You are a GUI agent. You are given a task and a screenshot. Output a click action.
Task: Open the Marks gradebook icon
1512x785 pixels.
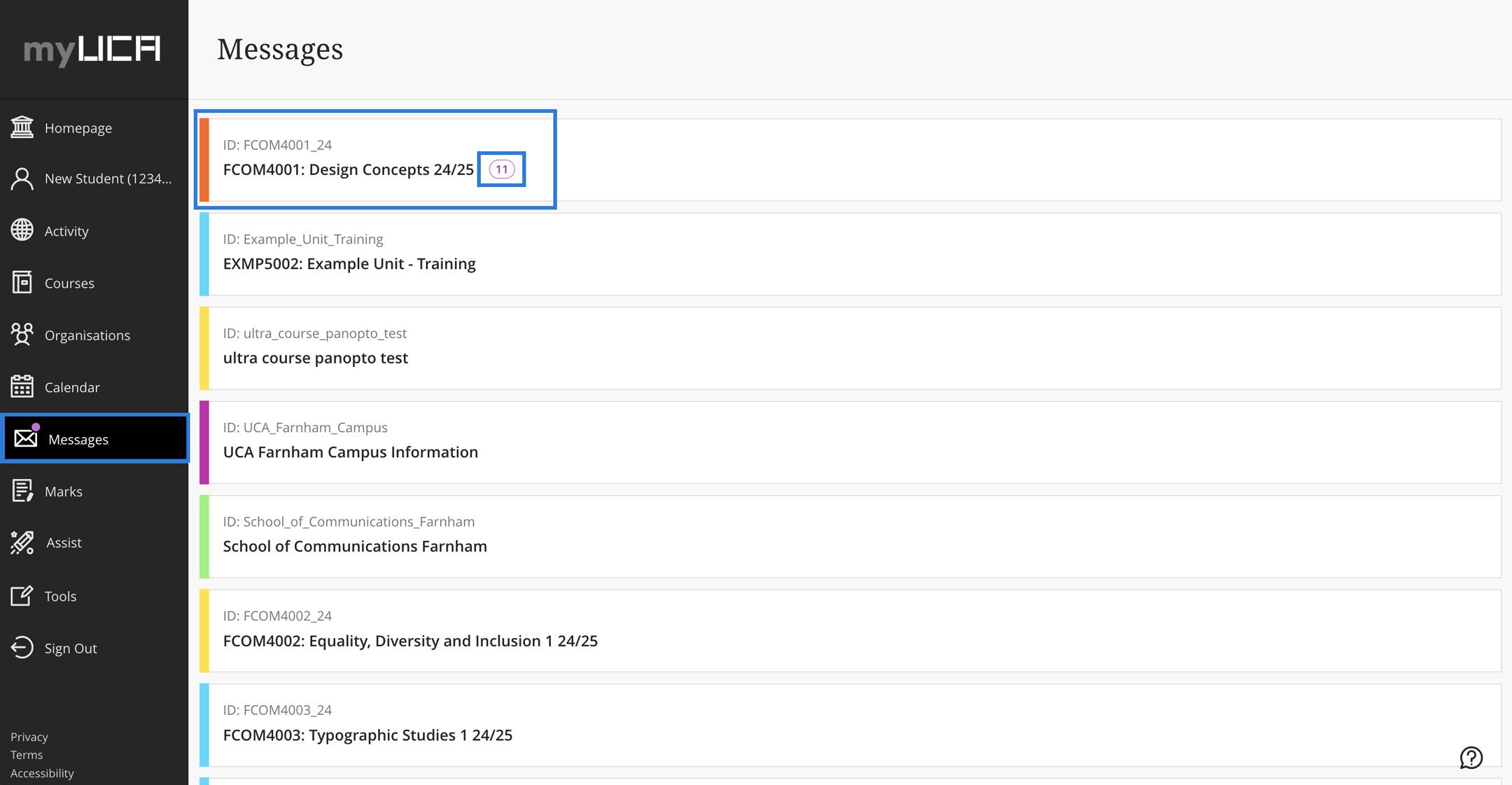tap(22, 491)
